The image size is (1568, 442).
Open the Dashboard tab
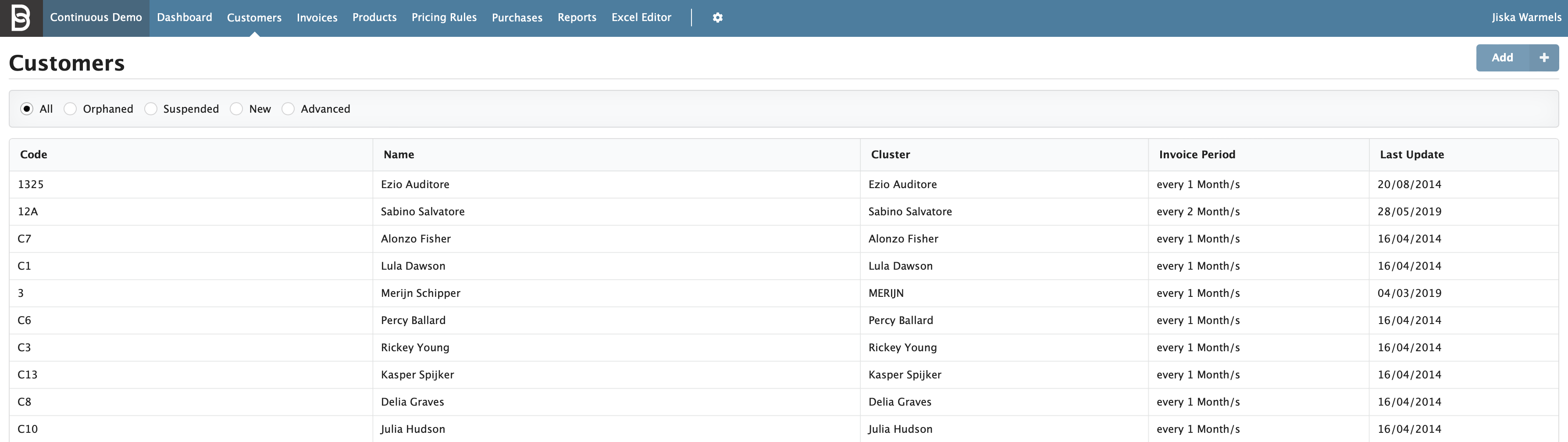(x=184, y=17)
